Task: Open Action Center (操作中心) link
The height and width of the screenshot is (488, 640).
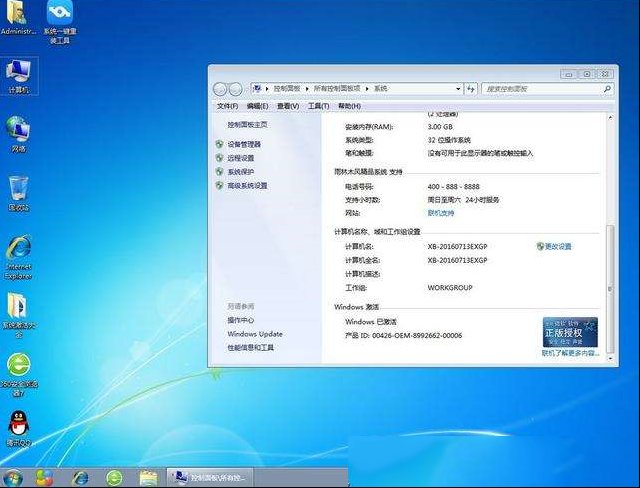Action: pos(240,320)
